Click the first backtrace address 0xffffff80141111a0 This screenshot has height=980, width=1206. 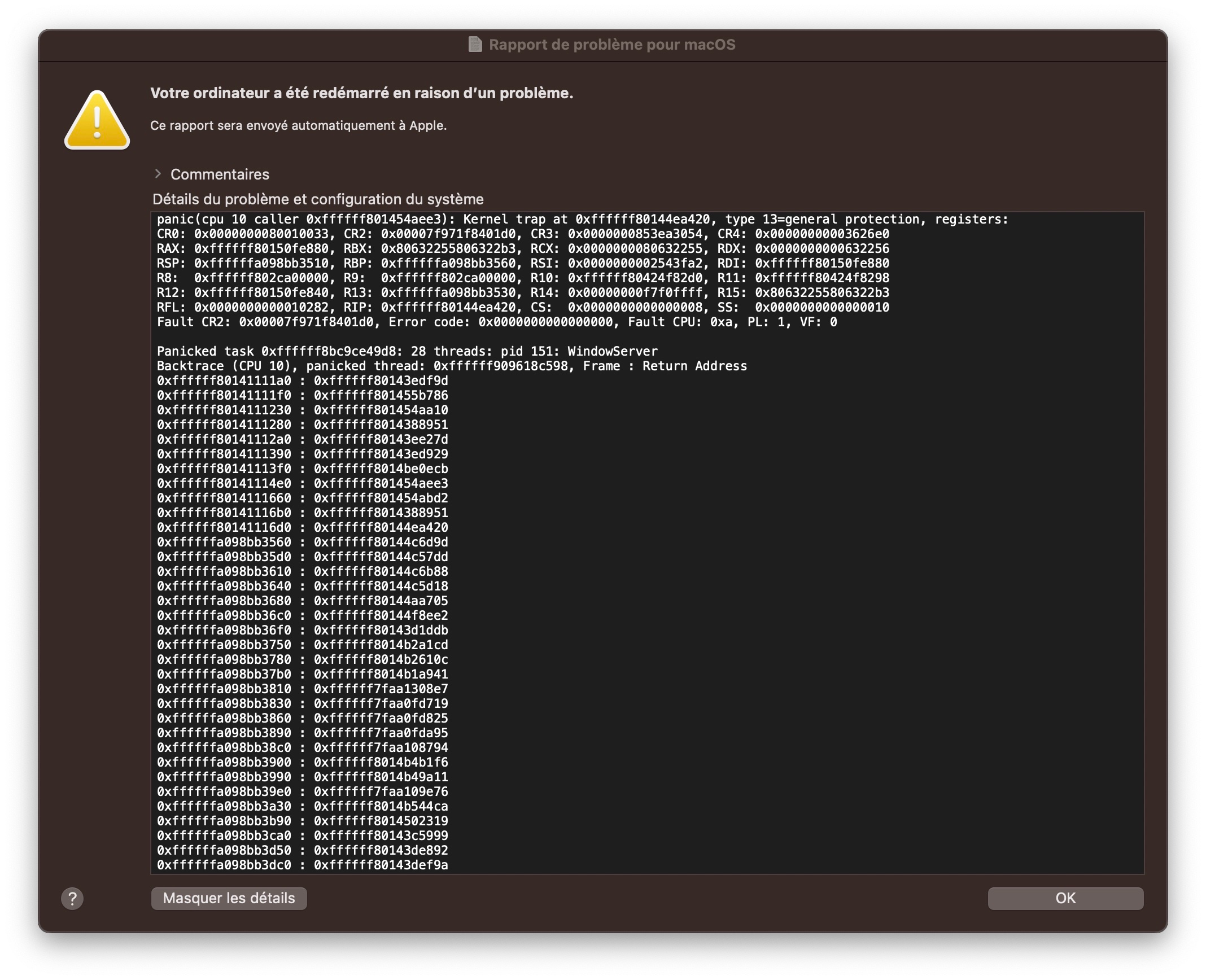[x=224, y=380]
